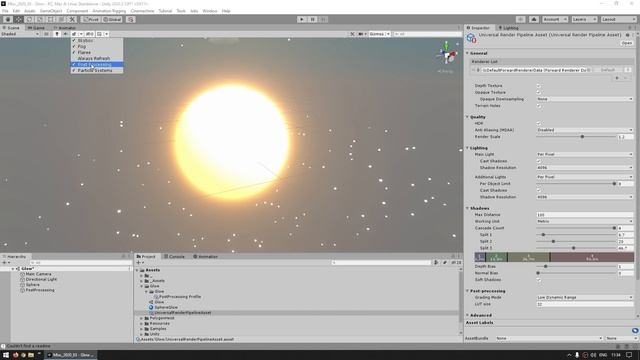Image resolution: width=640 pixels, height=360 pixels.
Task: Open the cloud services icon
Action: [x=534, y=19]
